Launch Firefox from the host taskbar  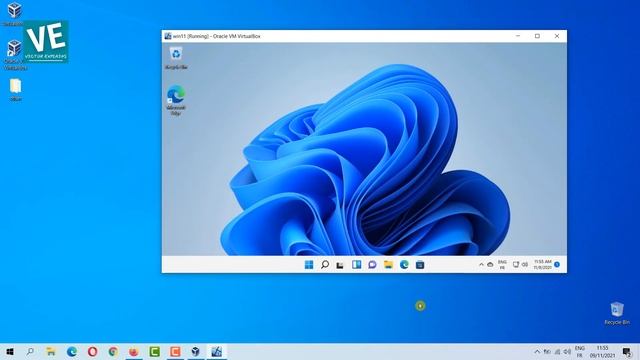coord(134,351)
